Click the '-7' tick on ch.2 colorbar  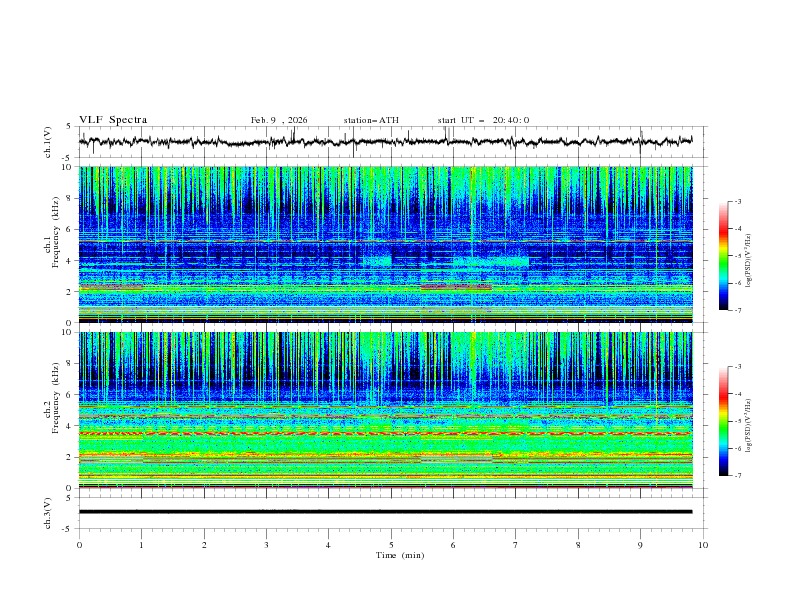[738, 475]
